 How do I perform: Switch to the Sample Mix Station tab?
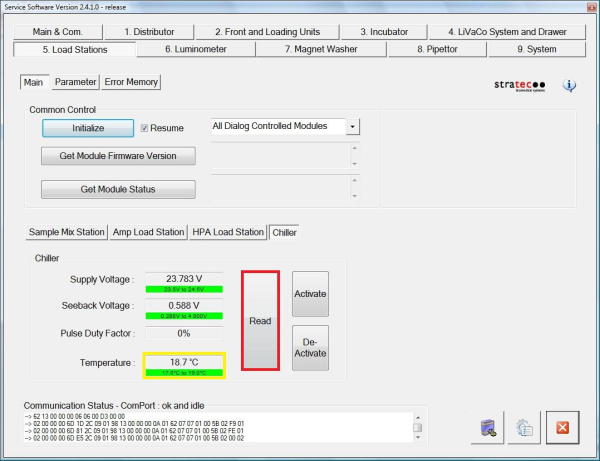pyautogui.click(x=66, y=231)
